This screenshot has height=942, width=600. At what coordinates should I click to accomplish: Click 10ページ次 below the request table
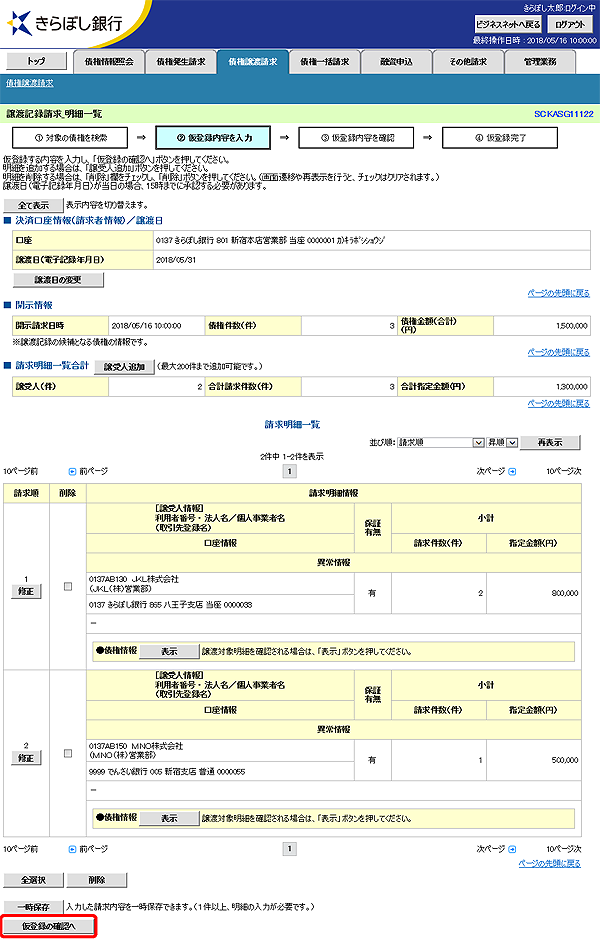564,849
